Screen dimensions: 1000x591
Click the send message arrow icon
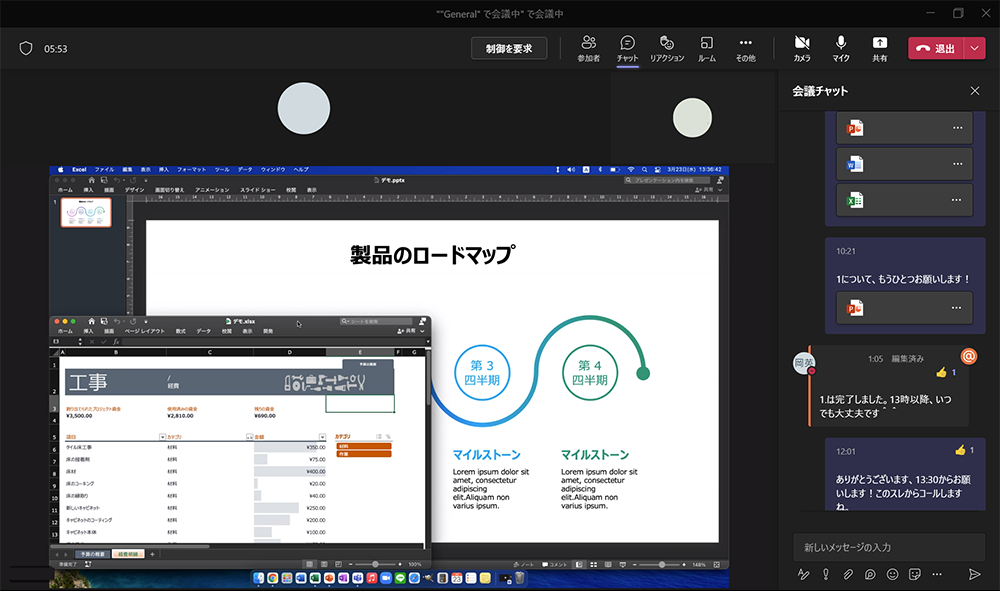click(x=974, y=574)
